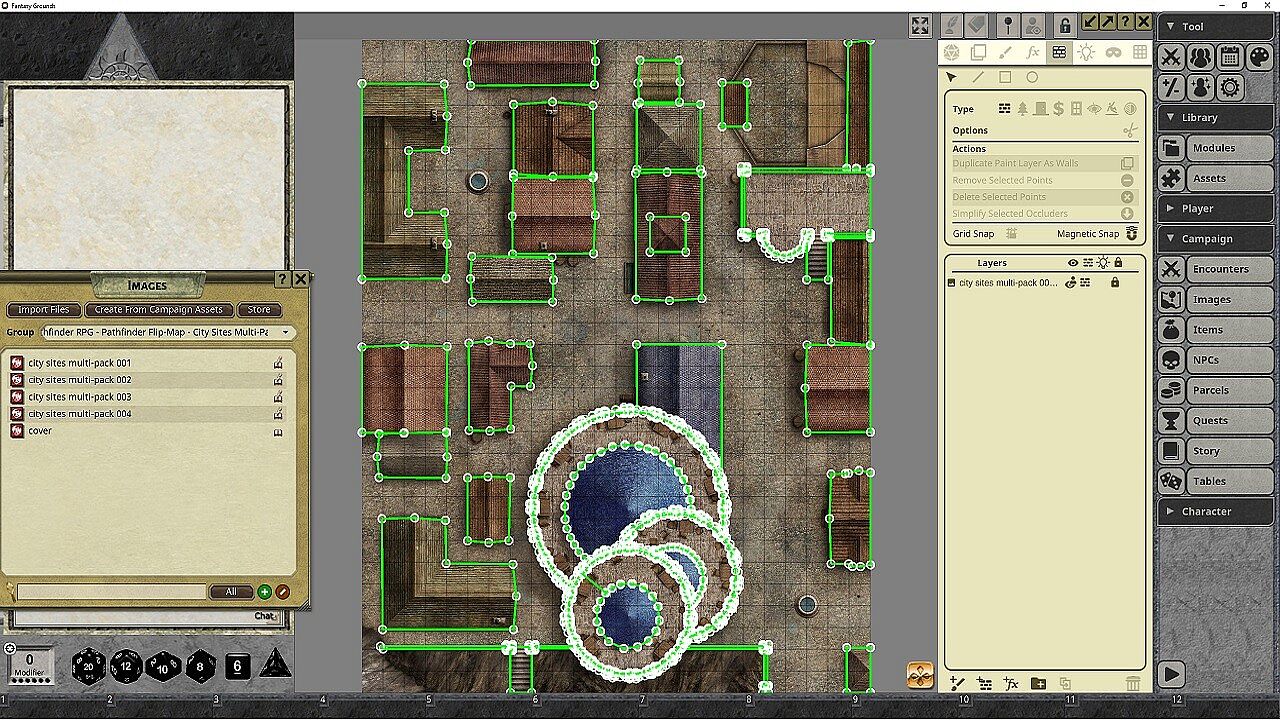This screenshot has width=1280, height=720.
Task: Open the NPCs list
Action: pos(1229,360)
